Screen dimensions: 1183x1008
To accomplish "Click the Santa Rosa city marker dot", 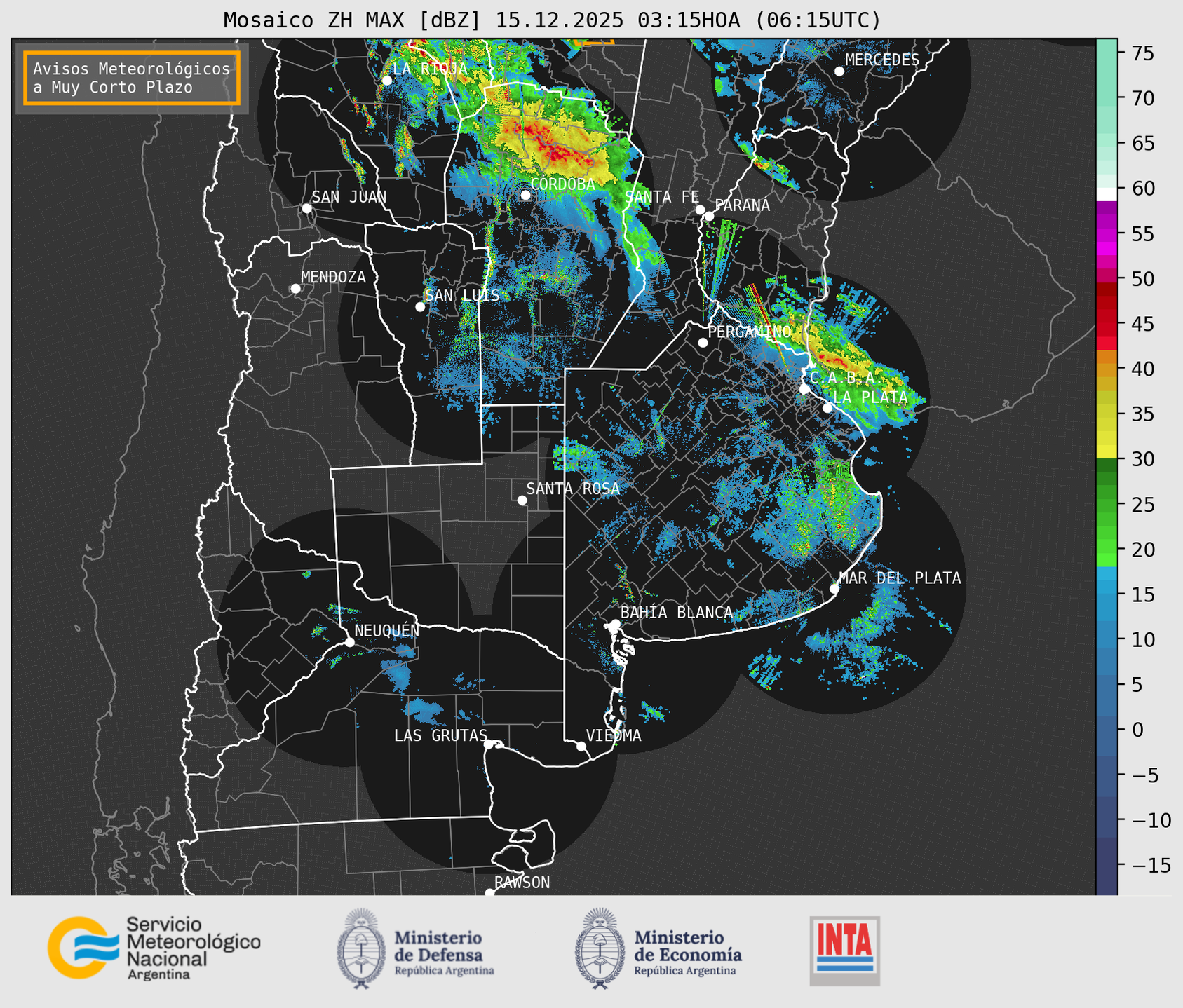I will (522, 500).
